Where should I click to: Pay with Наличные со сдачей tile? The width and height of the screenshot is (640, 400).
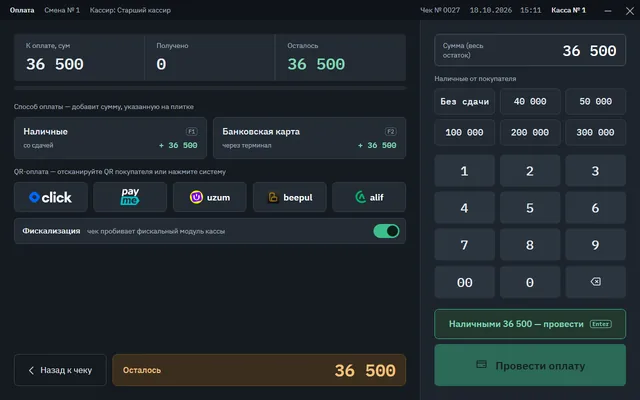pyautogui.click(x=110, y=138)
